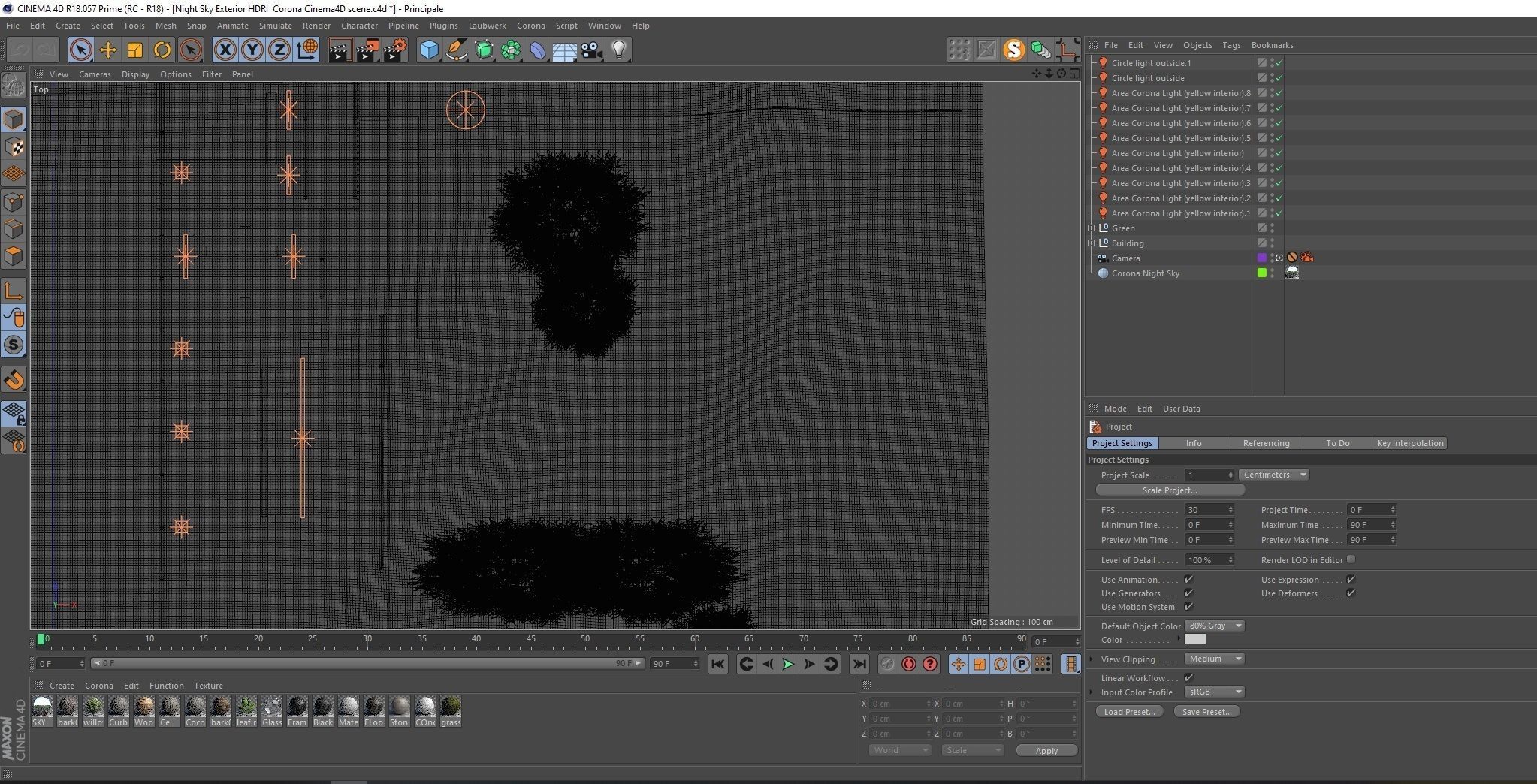This screenshot has height=784, width=1537.
Task: Toggle Linear Workflow checkbox
Action: point(1188,678)
